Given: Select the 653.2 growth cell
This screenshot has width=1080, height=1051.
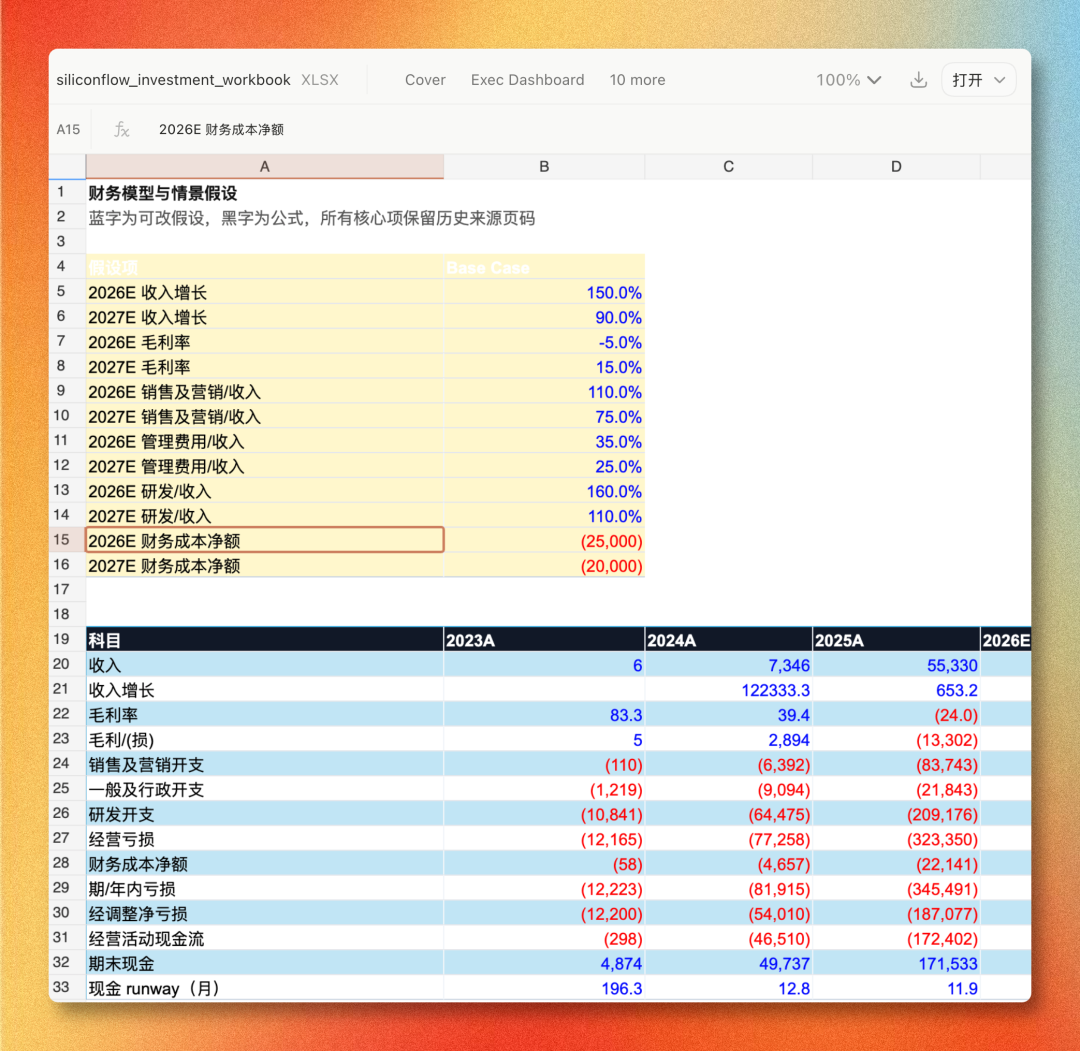Looking at the screenshot, I should [896, 689].
